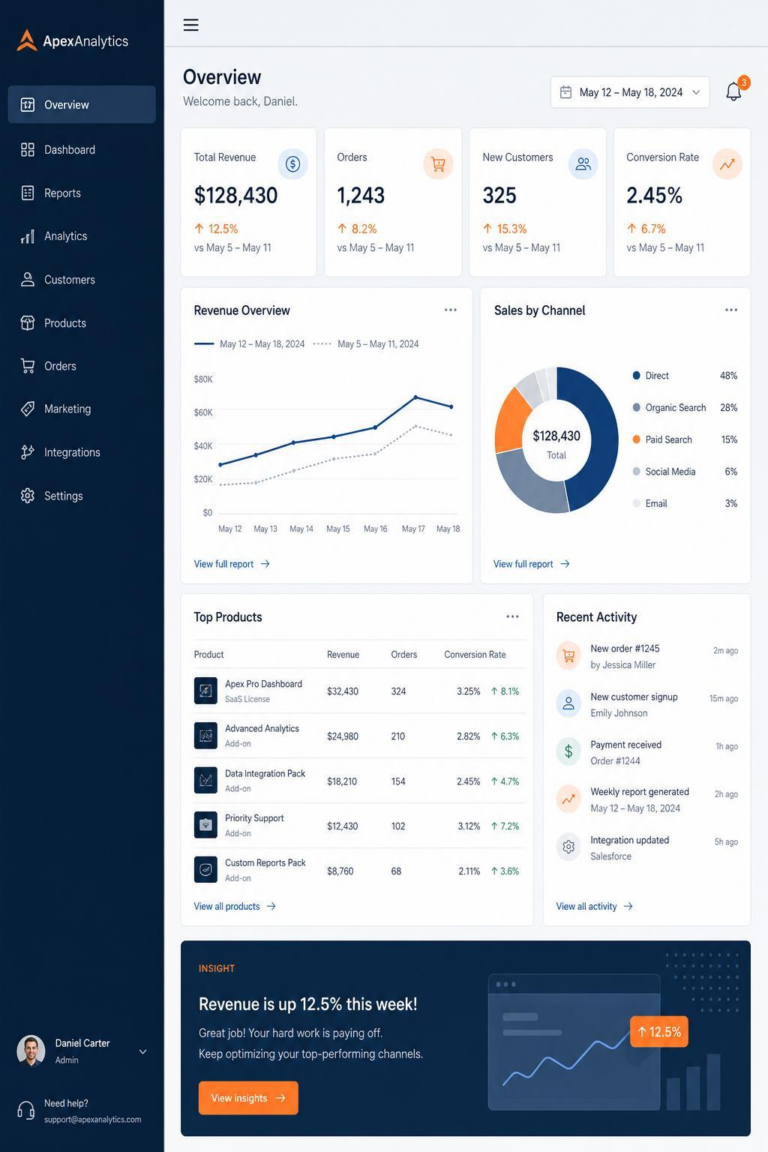Expand the Daniel Carter account chevron

click(x=143, y=1051)
